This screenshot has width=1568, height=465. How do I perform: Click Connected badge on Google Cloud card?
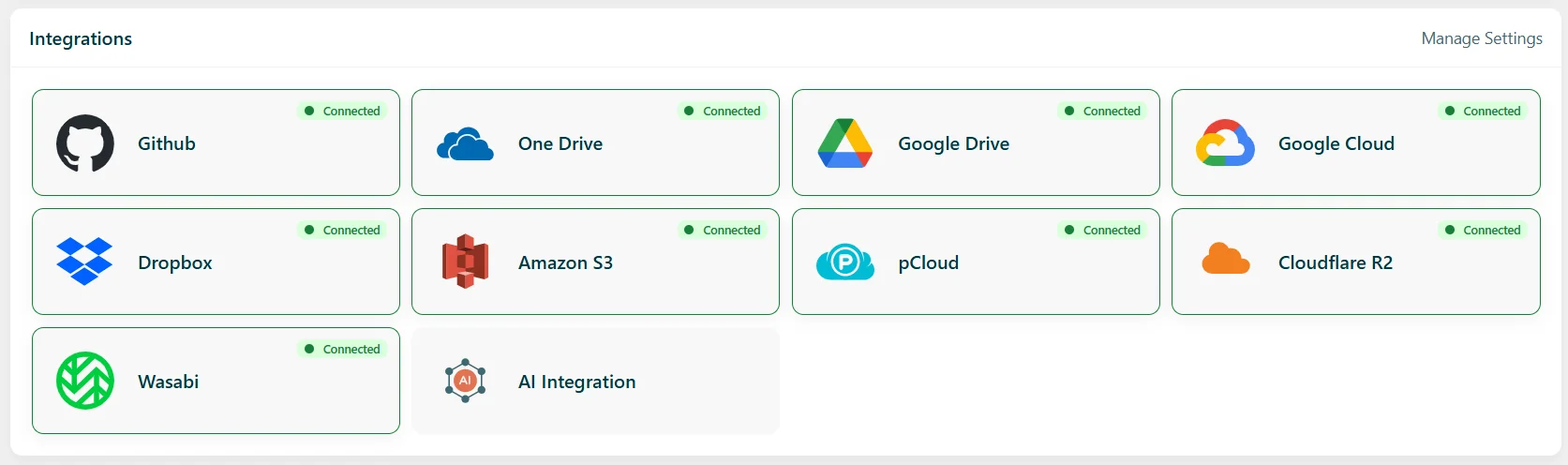pyautogui.click(x=1482, y=111)
